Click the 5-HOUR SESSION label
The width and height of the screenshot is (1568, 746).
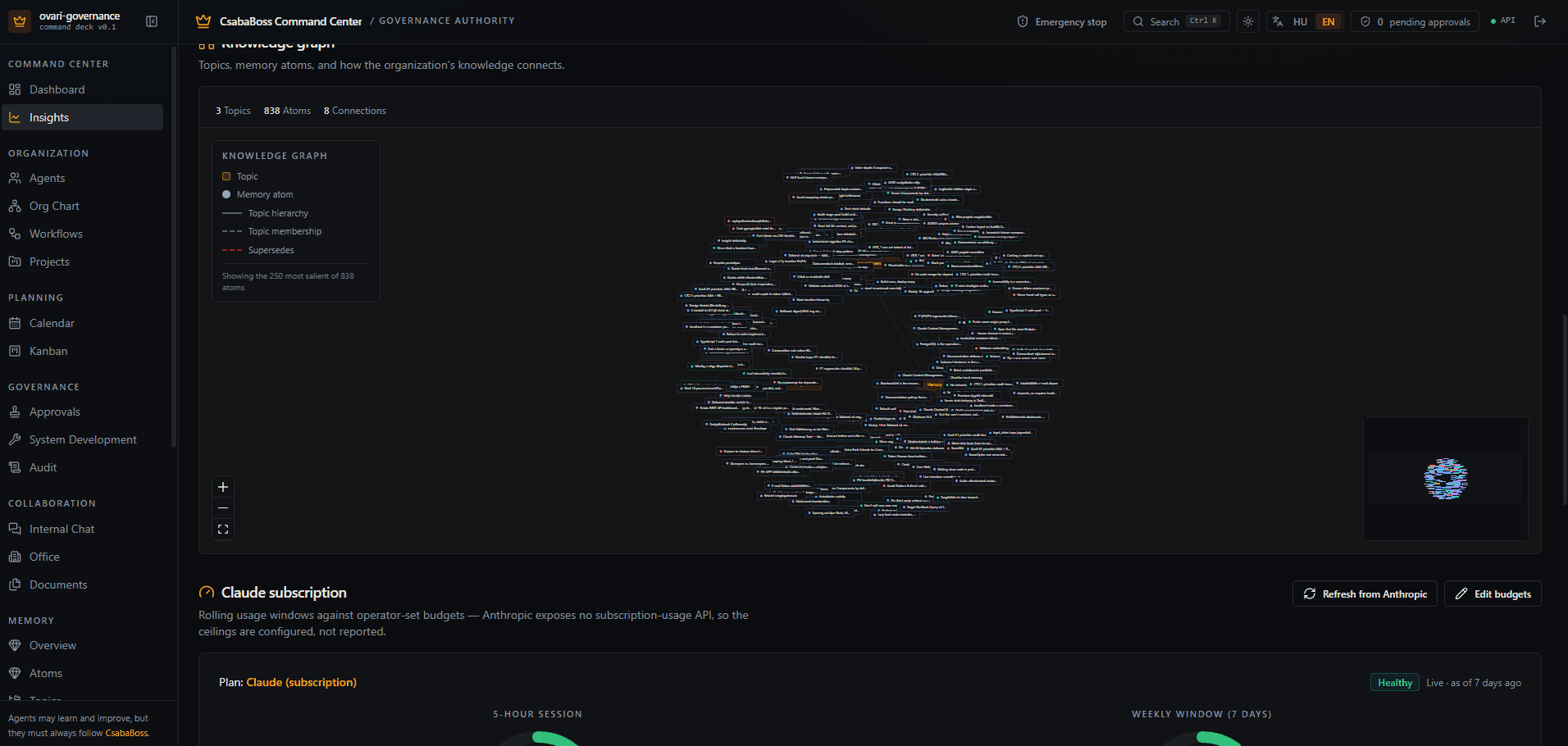tap(537, 714)
